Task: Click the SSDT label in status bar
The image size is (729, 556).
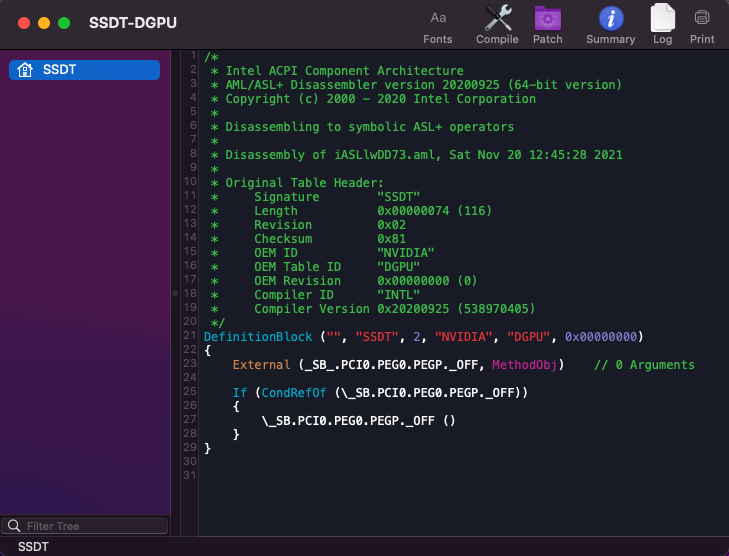Action: [33, 547]
